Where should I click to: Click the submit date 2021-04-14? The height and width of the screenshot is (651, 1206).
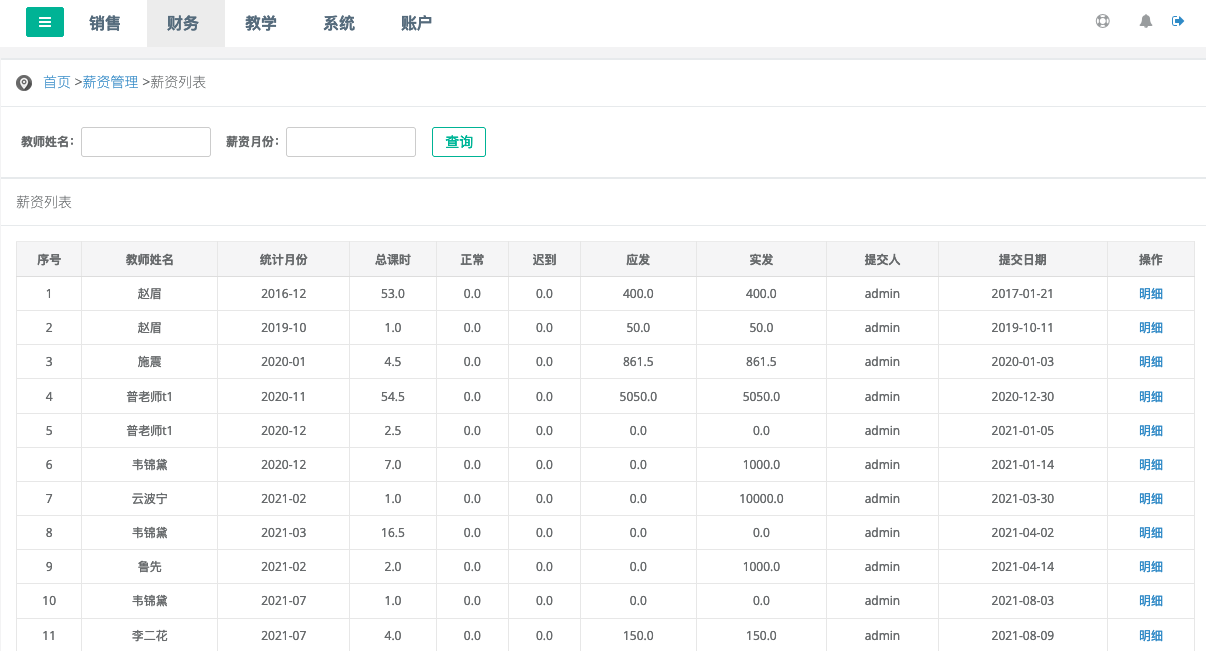[1023, 566]
